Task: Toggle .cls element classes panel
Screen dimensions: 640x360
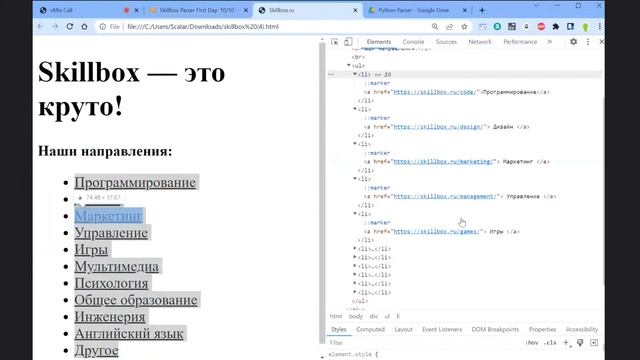Action: [x=550, y=343]
